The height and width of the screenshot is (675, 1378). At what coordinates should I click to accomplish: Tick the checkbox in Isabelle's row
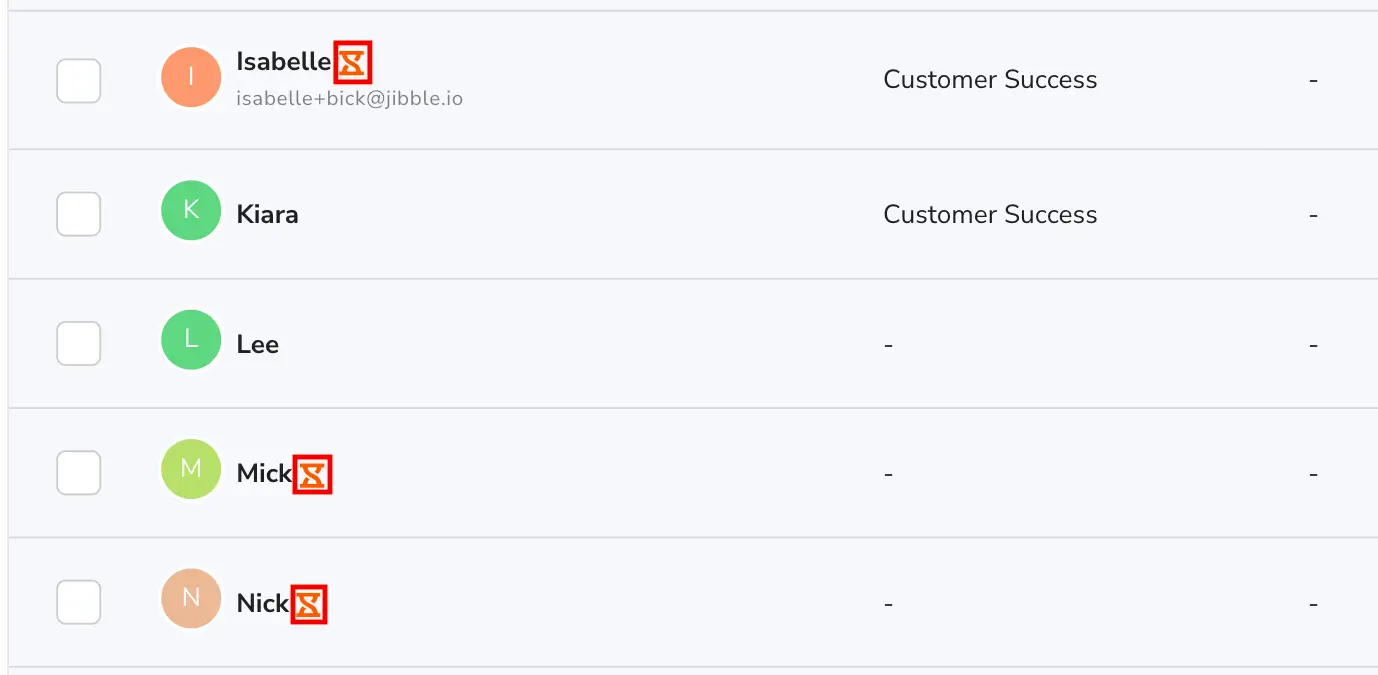tap(78, 81)
